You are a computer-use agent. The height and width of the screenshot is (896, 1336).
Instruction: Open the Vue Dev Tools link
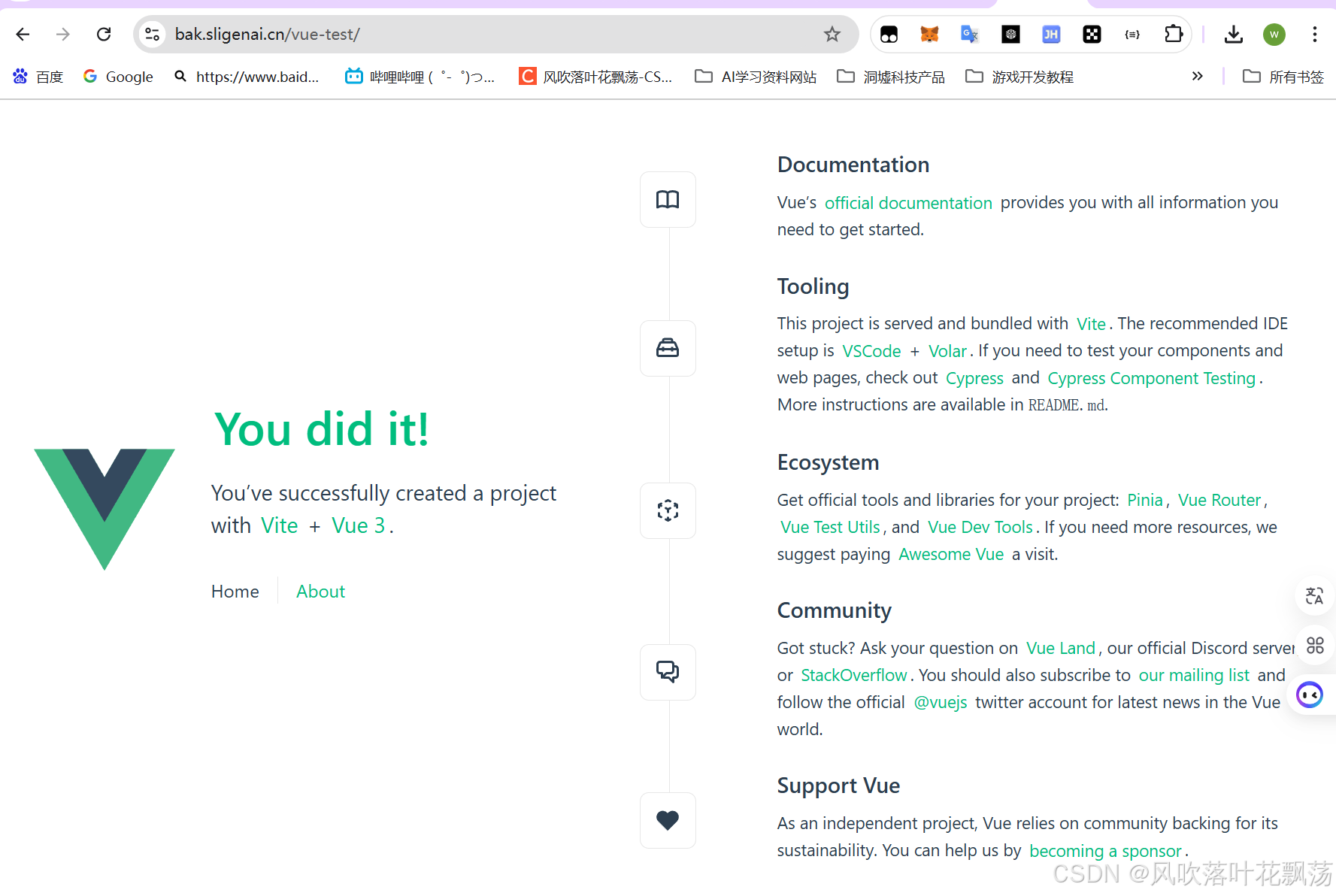coord(980,527)
